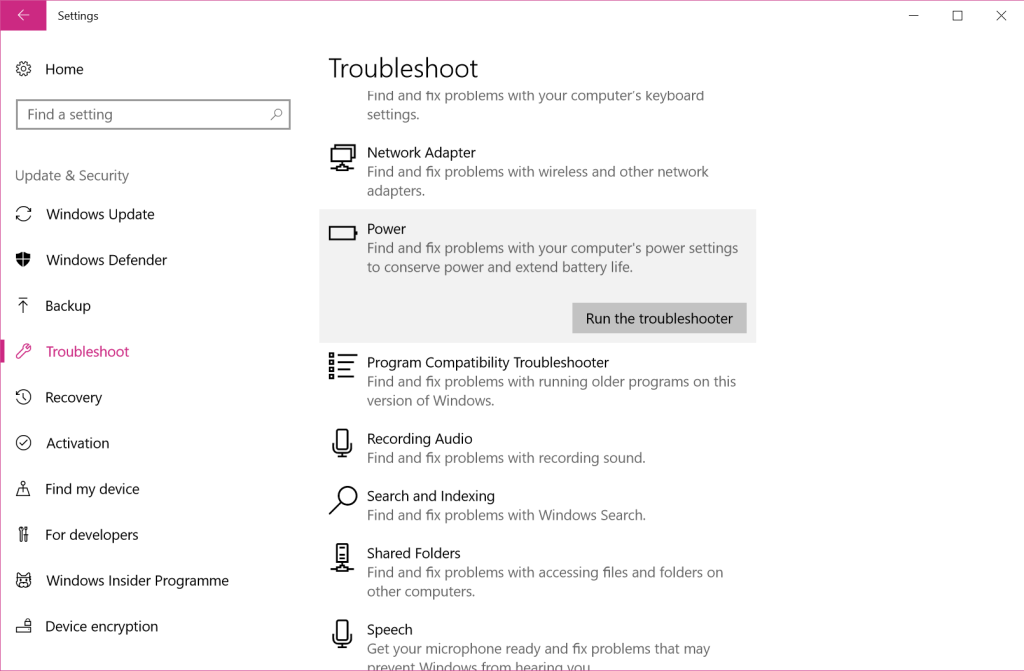Viewport: 1024px width, 671px height.
Task: Click the Recovery clock icon
Action: pyautogui.click(x=24, y=397)
